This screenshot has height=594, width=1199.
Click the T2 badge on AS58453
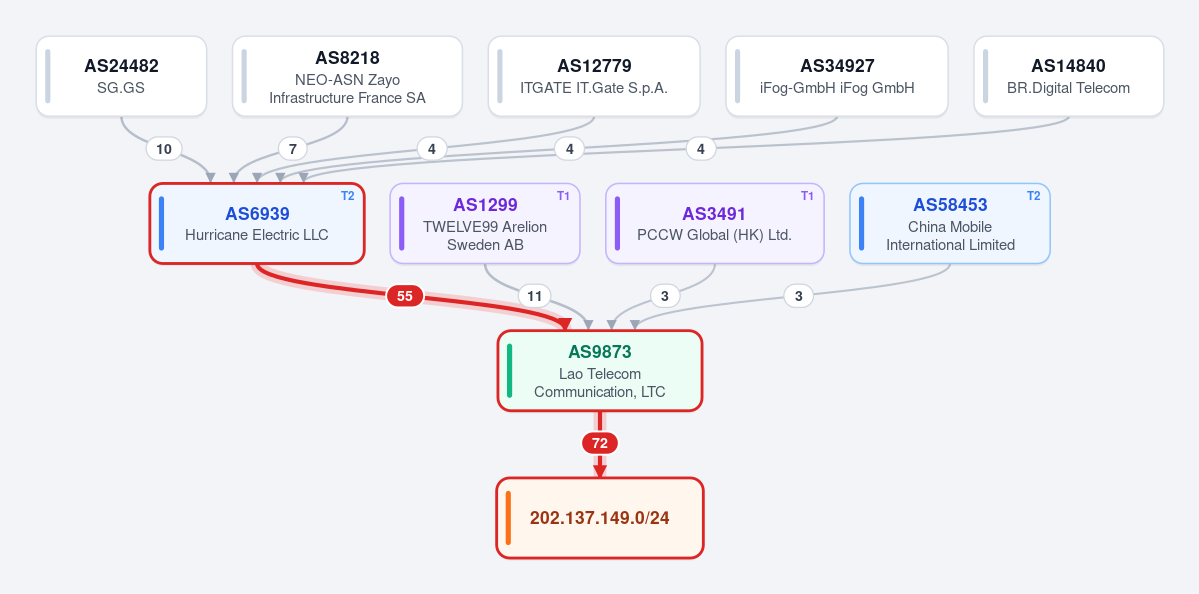click(1033, 196)
